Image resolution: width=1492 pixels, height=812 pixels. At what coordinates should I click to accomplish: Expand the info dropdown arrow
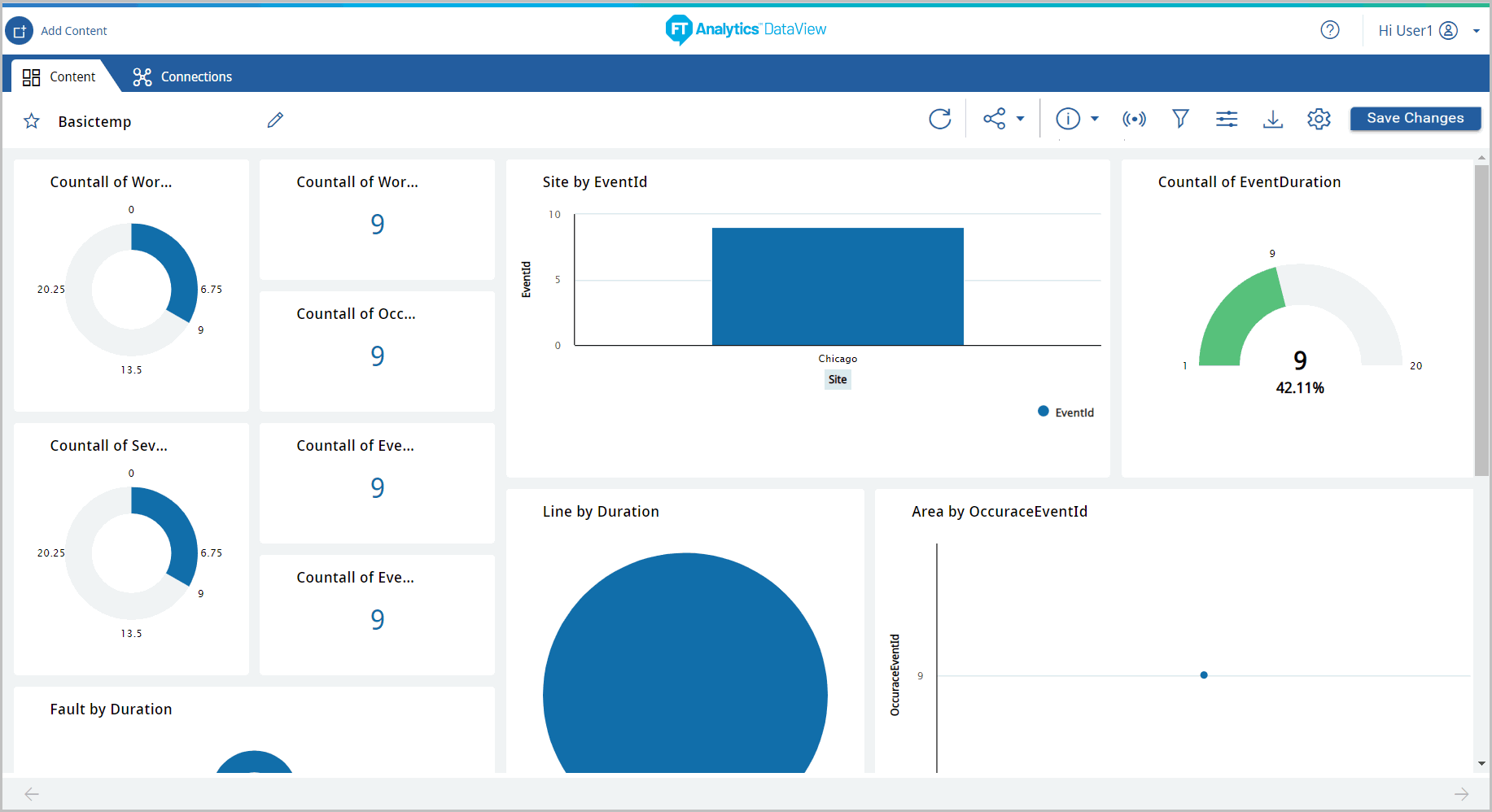coord(1095,119)
